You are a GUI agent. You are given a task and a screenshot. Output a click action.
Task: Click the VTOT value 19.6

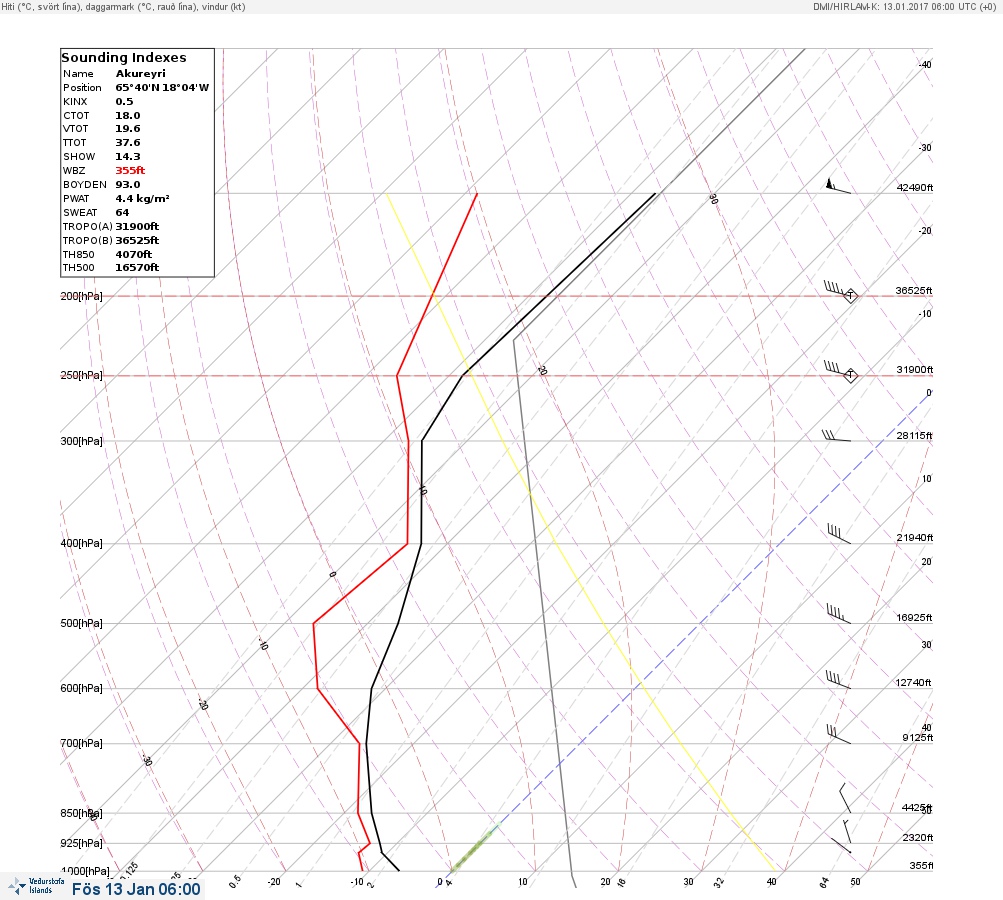tap(127, 129)
